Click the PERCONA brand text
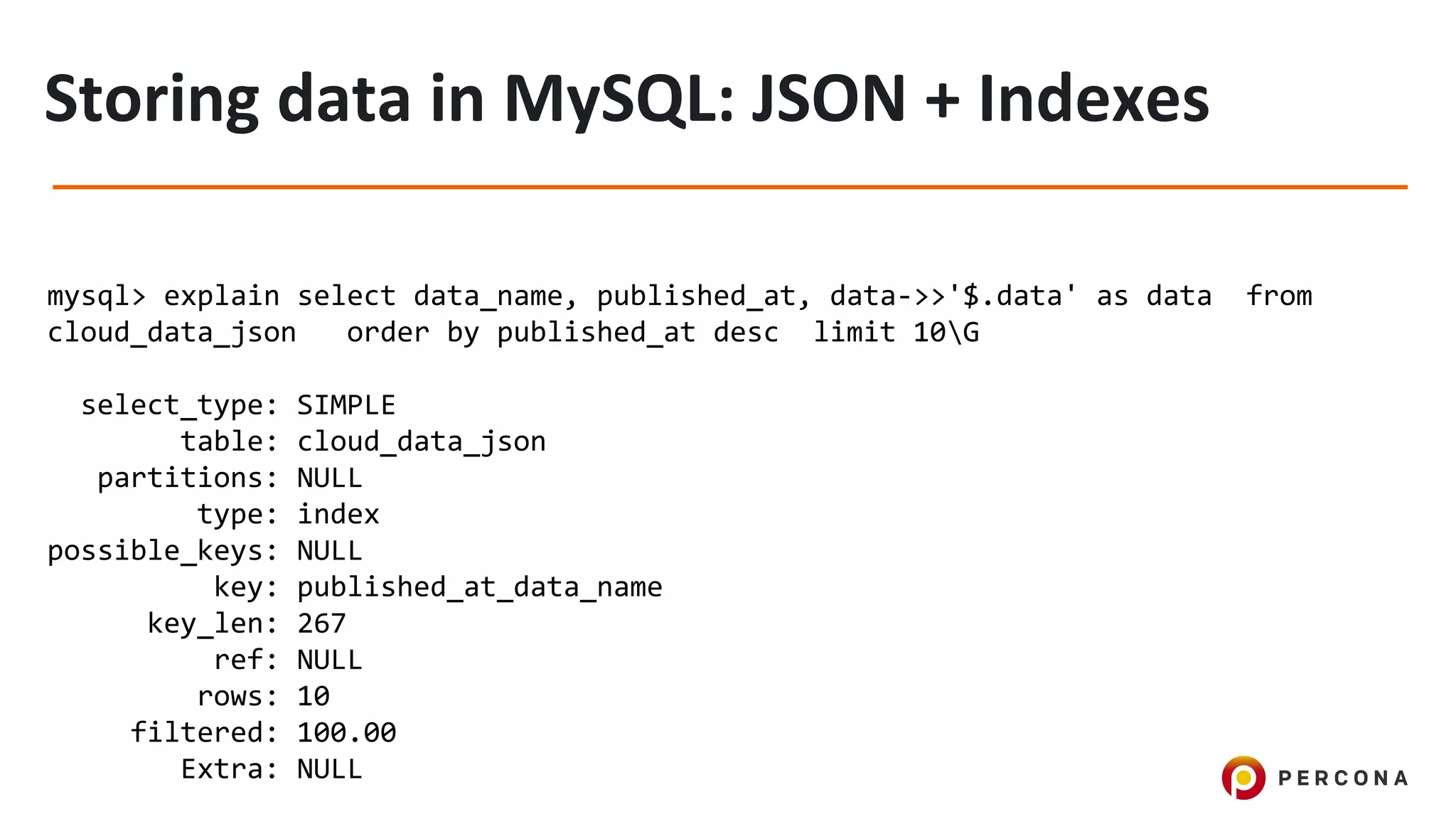Screen dimensions: 1456x819 [x=1343, y=778]
